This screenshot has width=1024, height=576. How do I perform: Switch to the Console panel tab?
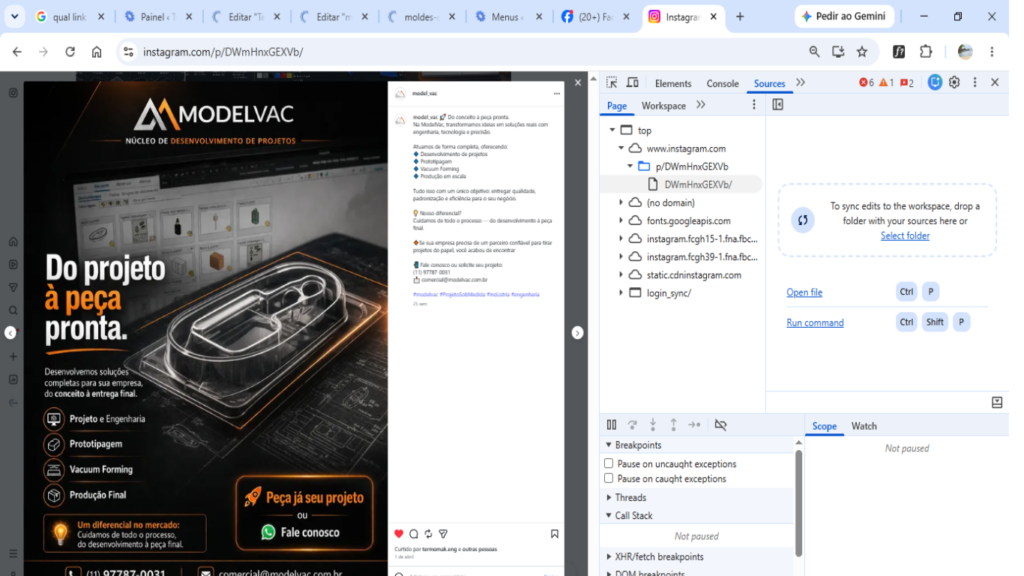(x=722, y=84)
